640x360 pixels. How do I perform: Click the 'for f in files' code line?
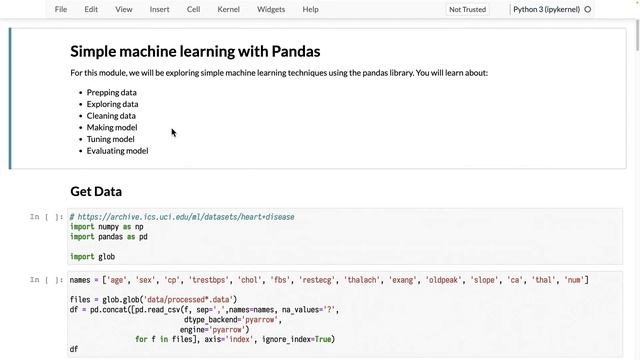pos(235,339)
